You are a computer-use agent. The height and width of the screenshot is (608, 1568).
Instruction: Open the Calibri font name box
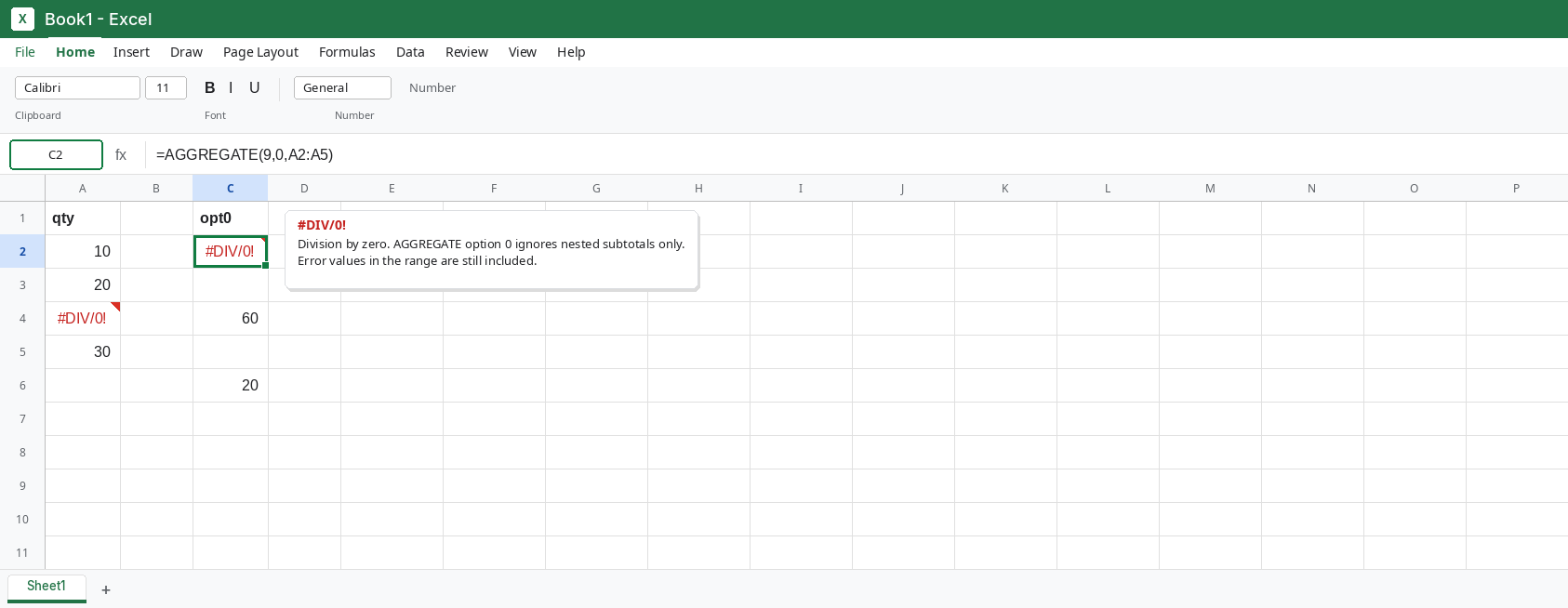[x=77, y=87]
